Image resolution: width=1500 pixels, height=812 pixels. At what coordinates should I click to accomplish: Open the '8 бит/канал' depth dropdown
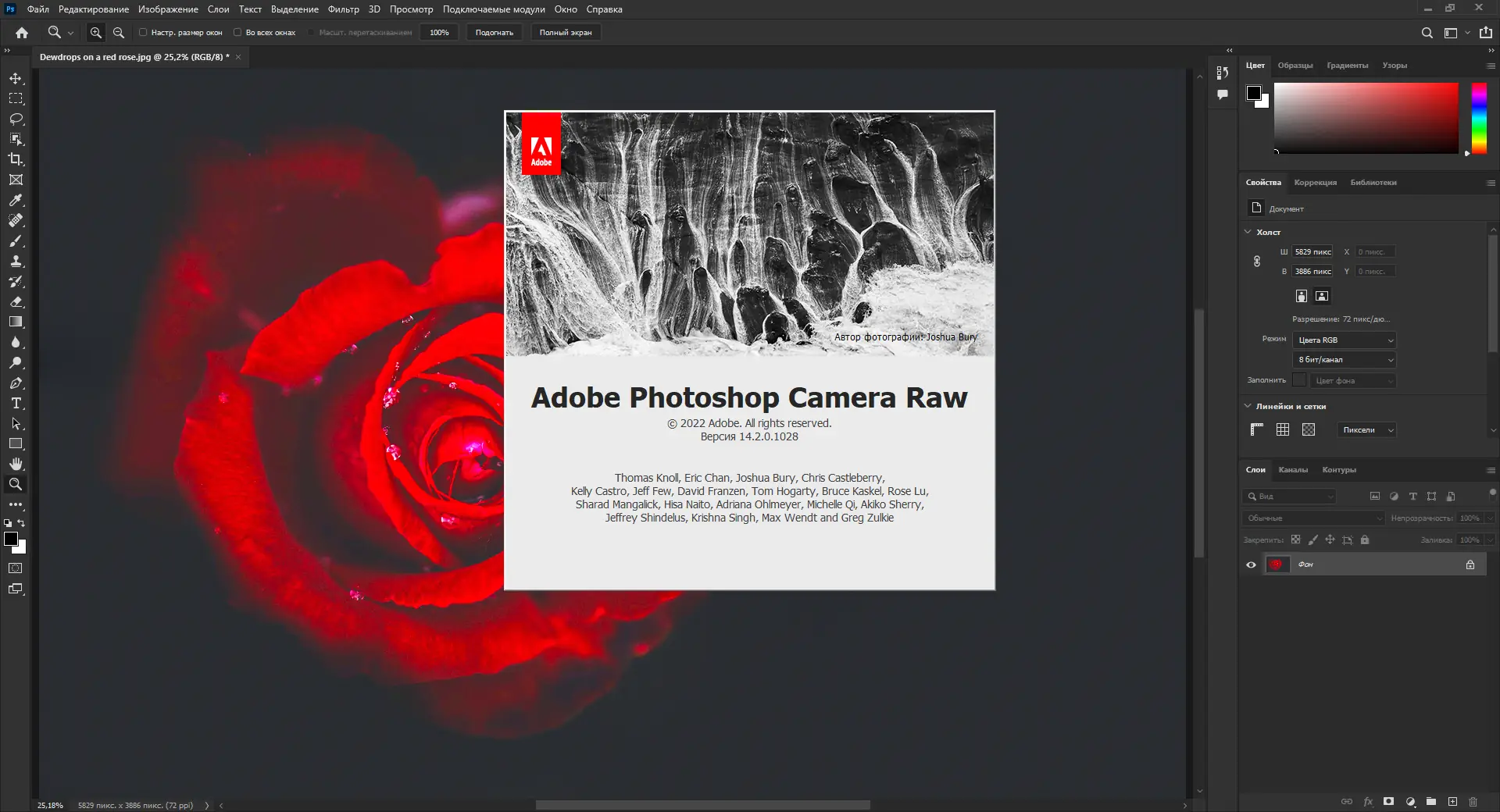(1345, 360)
